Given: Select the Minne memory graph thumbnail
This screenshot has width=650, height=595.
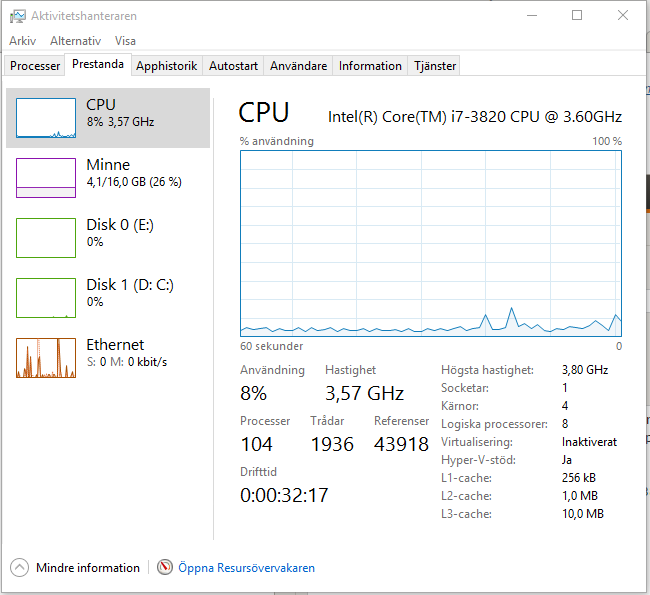Looking at the screenshot, I should pyautogui.click(x=46, y=178).
